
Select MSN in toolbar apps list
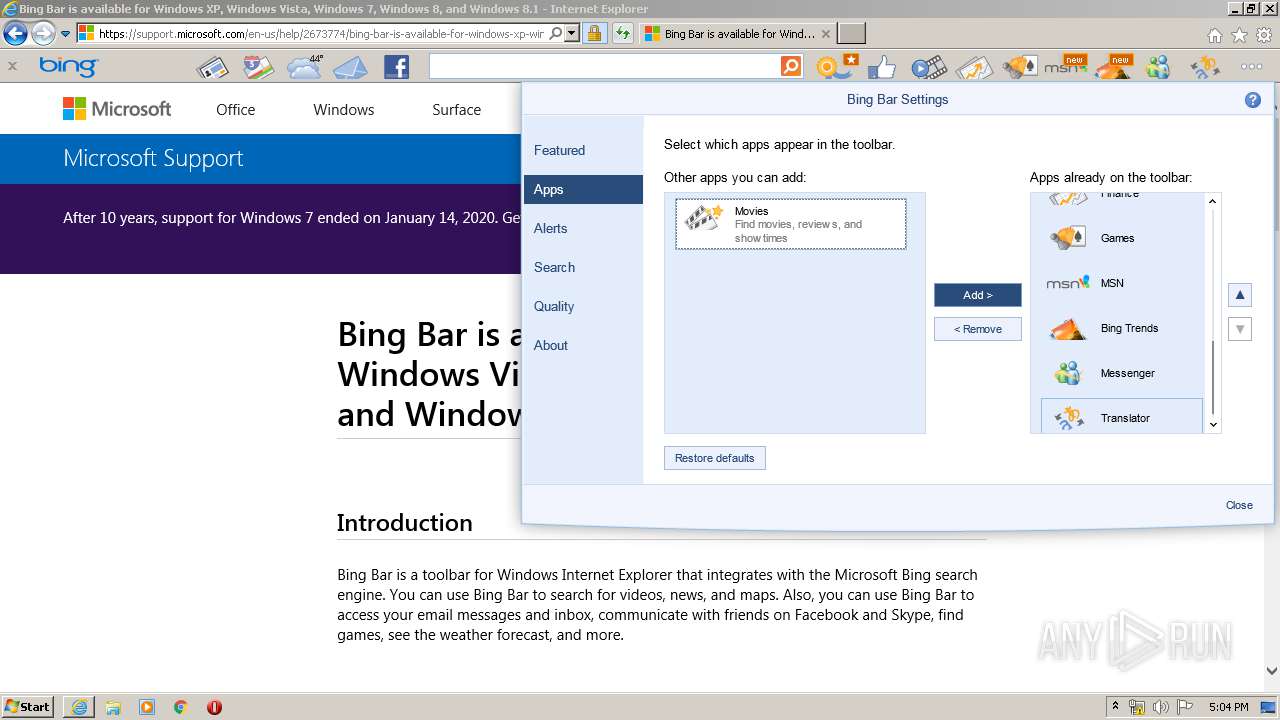click(x=1122, y=283)
